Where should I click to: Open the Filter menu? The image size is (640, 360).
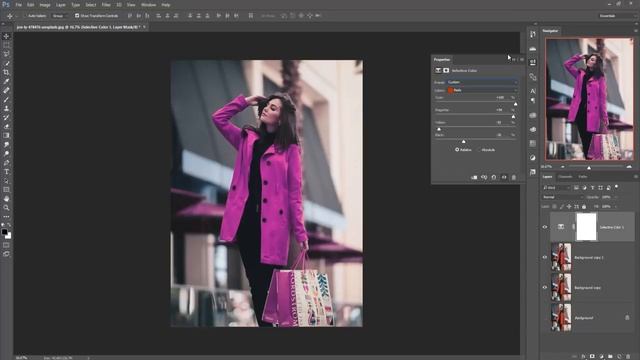106,5
